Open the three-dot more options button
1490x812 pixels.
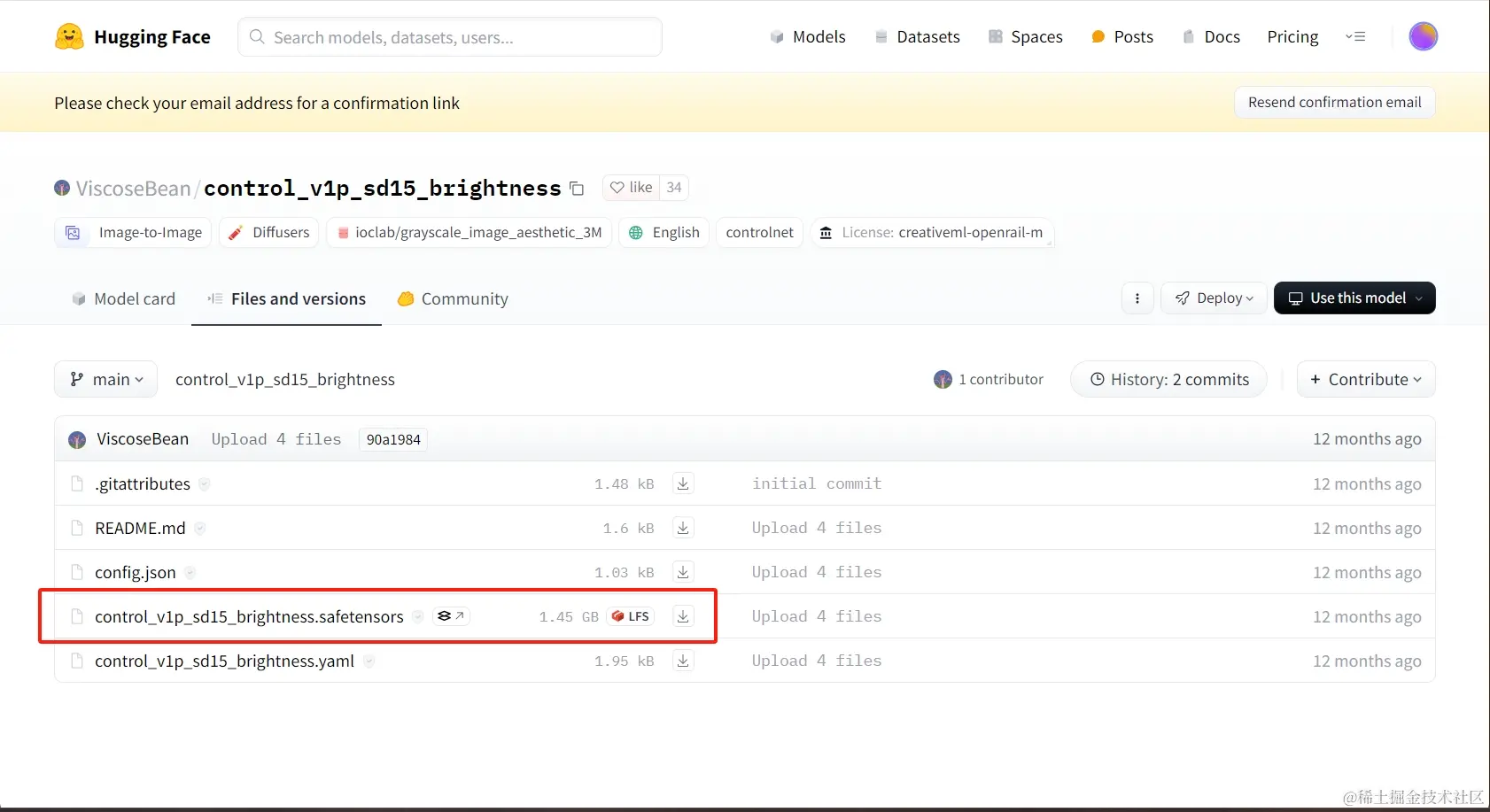pyautogui.click(x=1137, y=298)
